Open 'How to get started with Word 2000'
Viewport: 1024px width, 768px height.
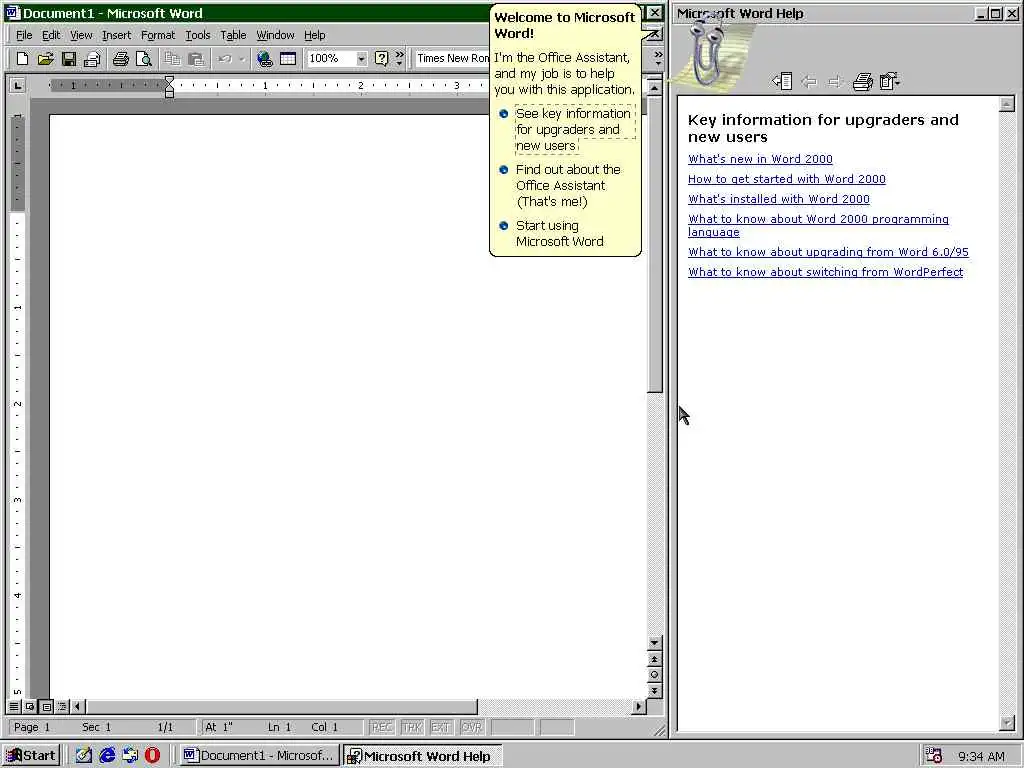pos(787,179)
